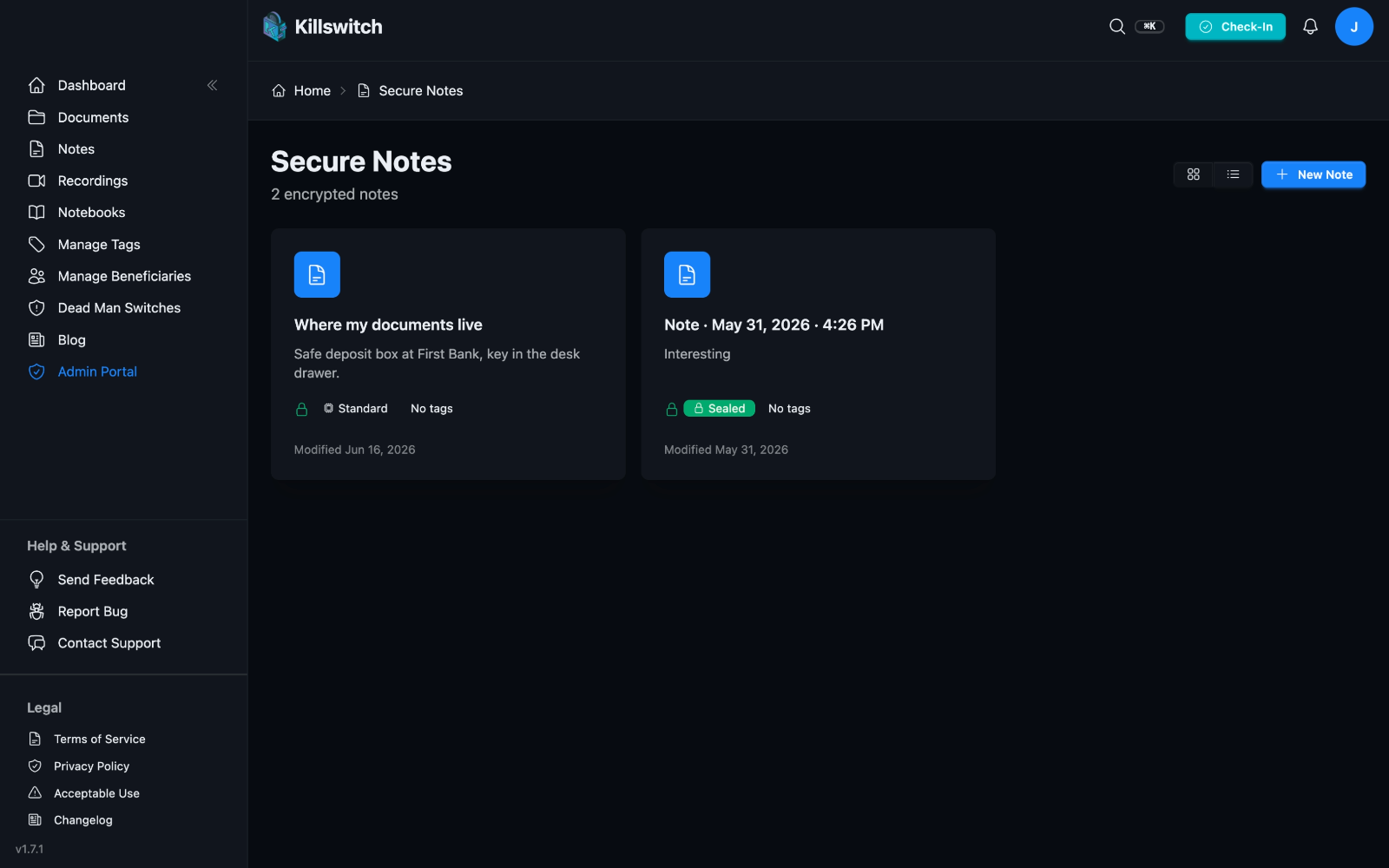Screen dimensions: 1389x868
Task: Open the 'Where my documents live' note card icon
Action: pos(317,274)
